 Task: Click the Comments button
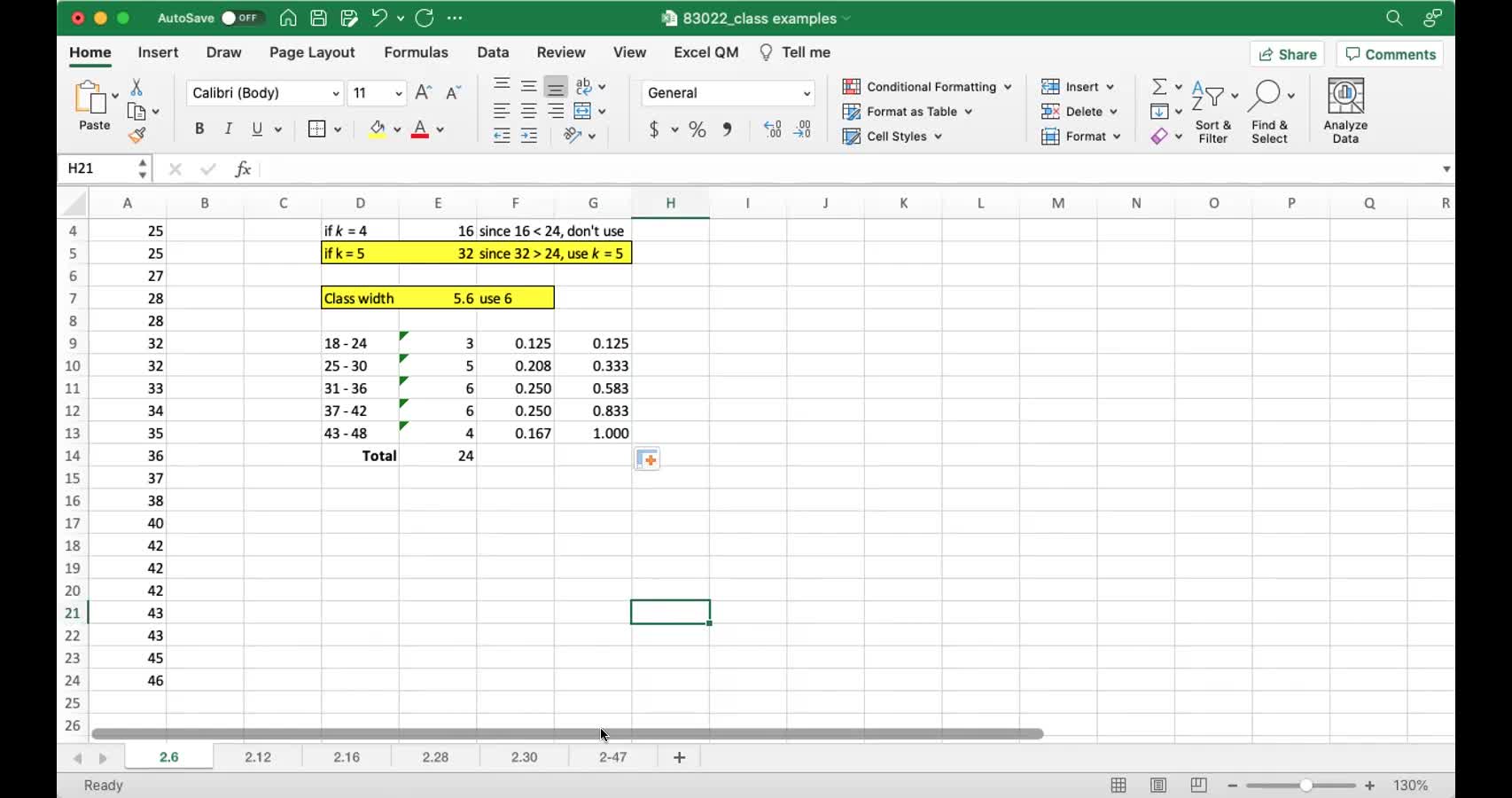point(1391,54)
